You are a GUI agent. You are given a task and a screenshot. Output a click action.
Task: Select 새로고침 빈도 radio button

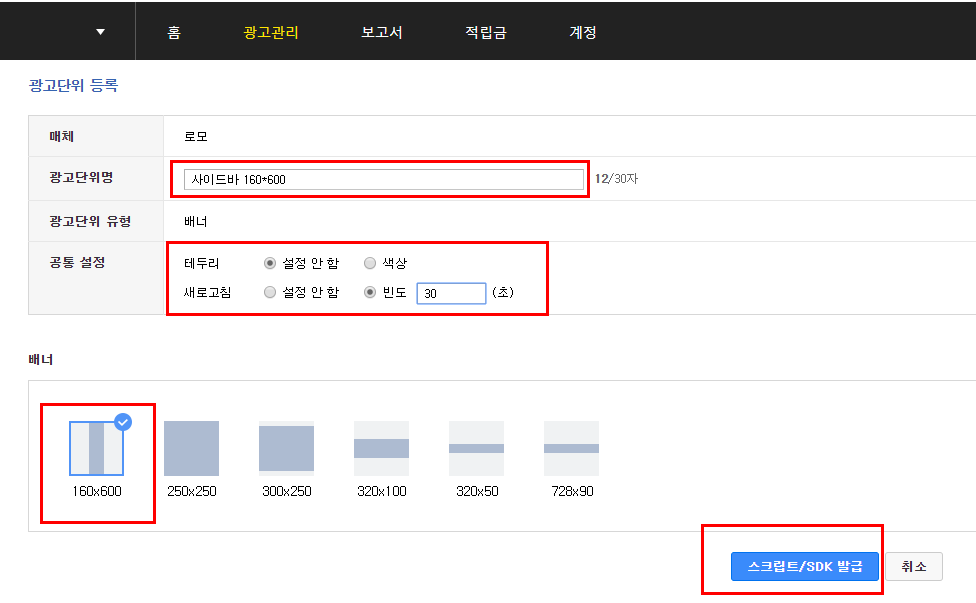[x=370, y=292]
